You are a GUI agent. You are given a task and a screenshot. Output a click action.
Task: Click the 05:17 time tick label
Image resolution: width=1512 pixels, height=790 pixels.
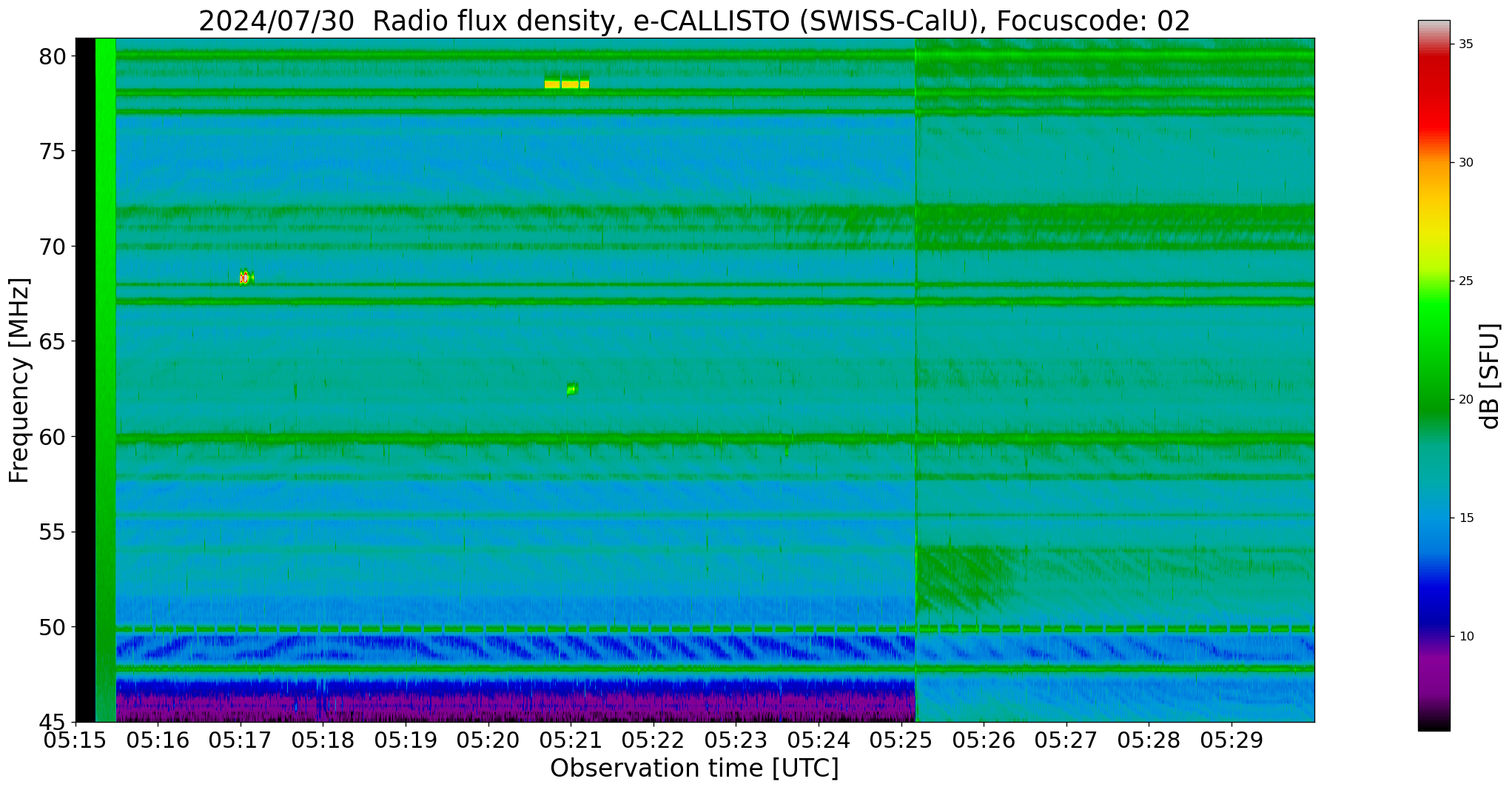(241, 740)
